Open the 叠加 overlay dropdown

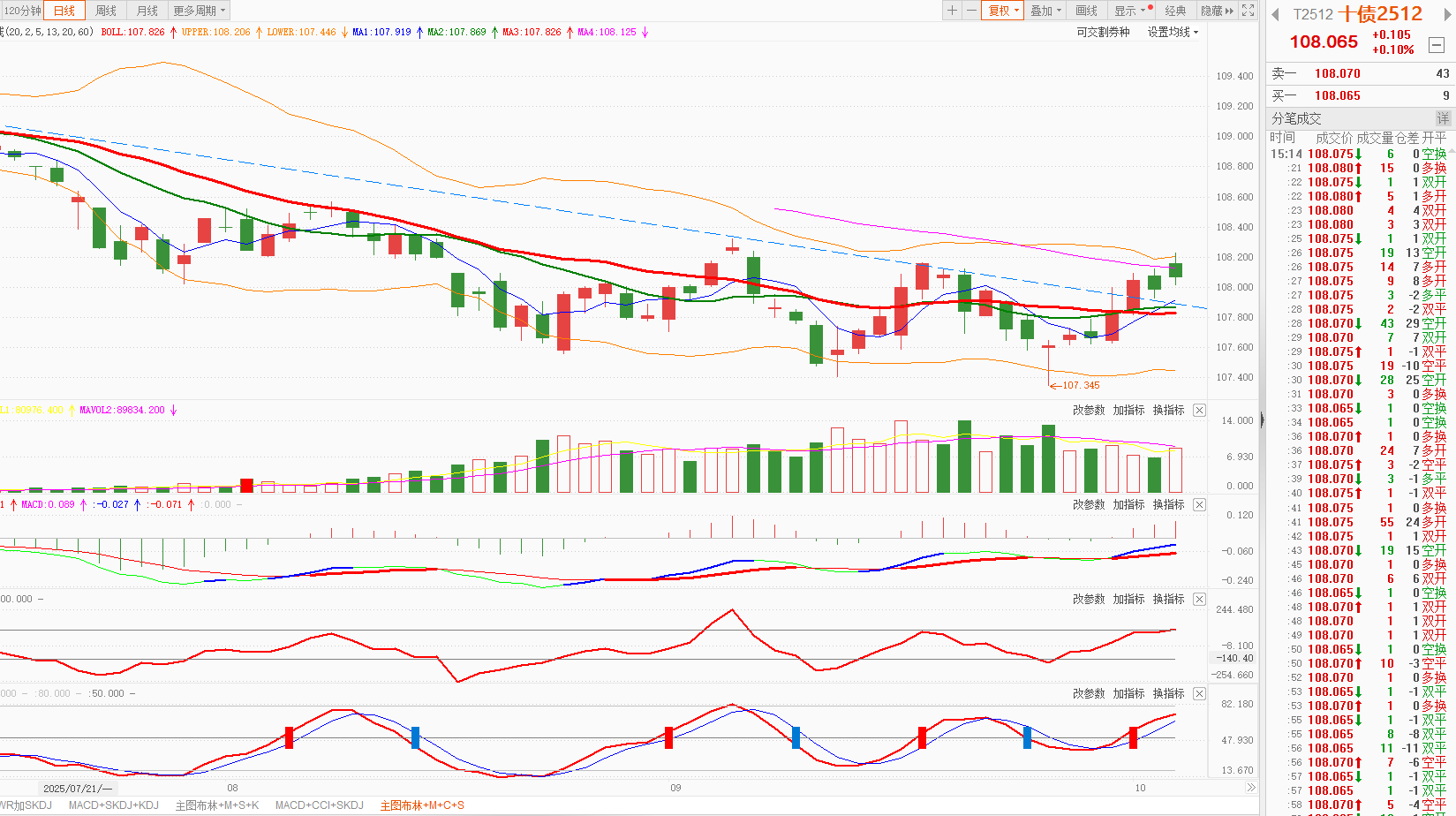pyautogui.click(x=1046, y=11)
